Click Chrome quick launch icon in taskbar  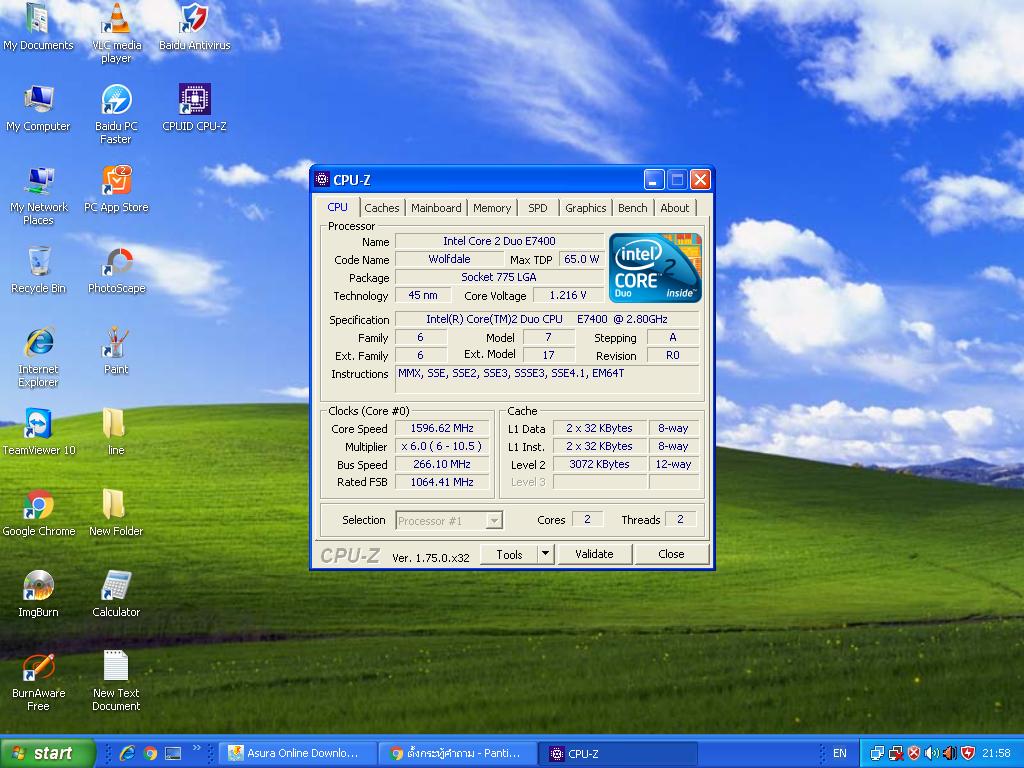(150, 753)
